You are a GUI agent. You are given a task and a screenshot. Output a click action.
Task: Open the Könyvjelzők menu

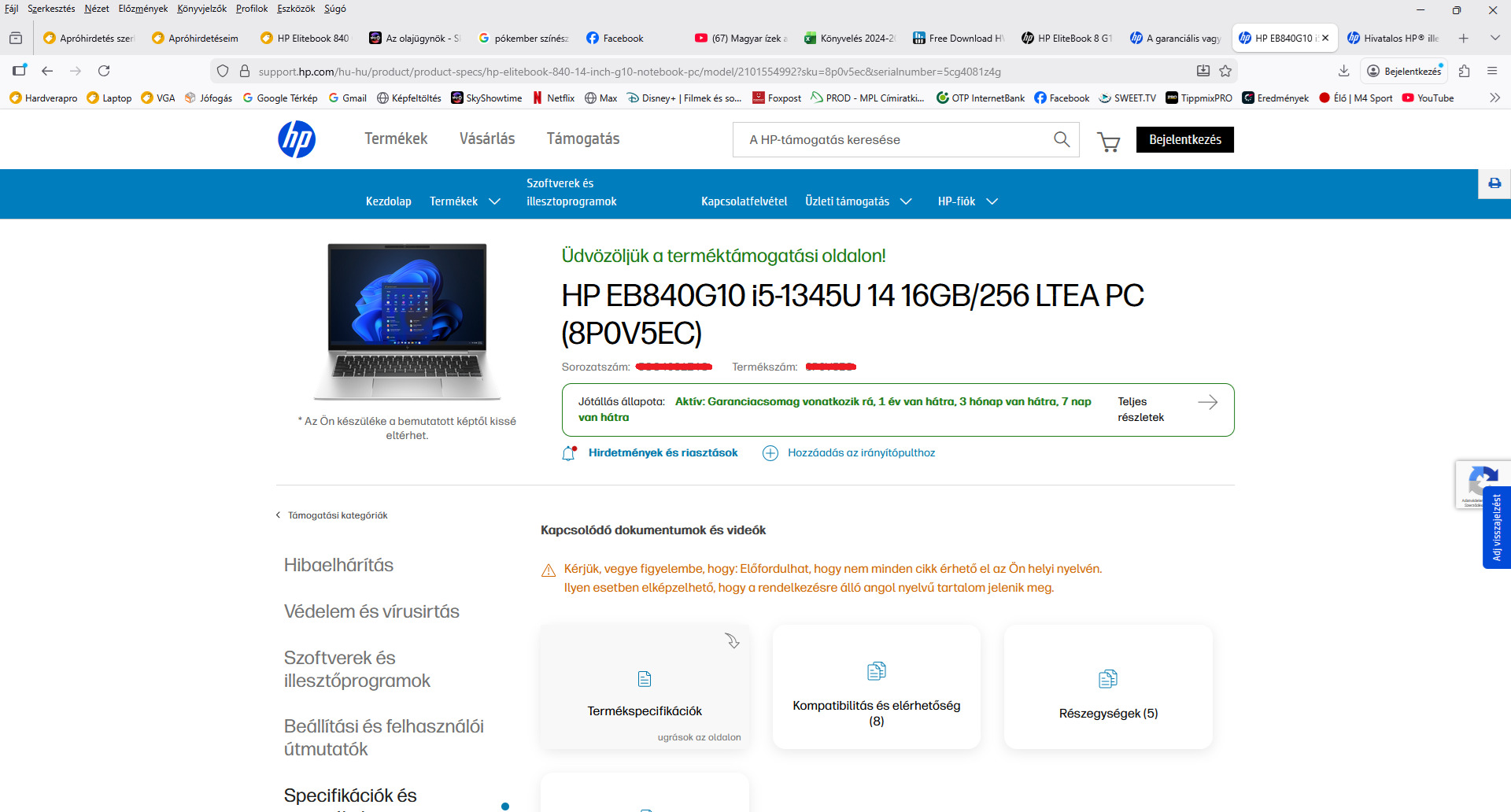click(201, 9)
